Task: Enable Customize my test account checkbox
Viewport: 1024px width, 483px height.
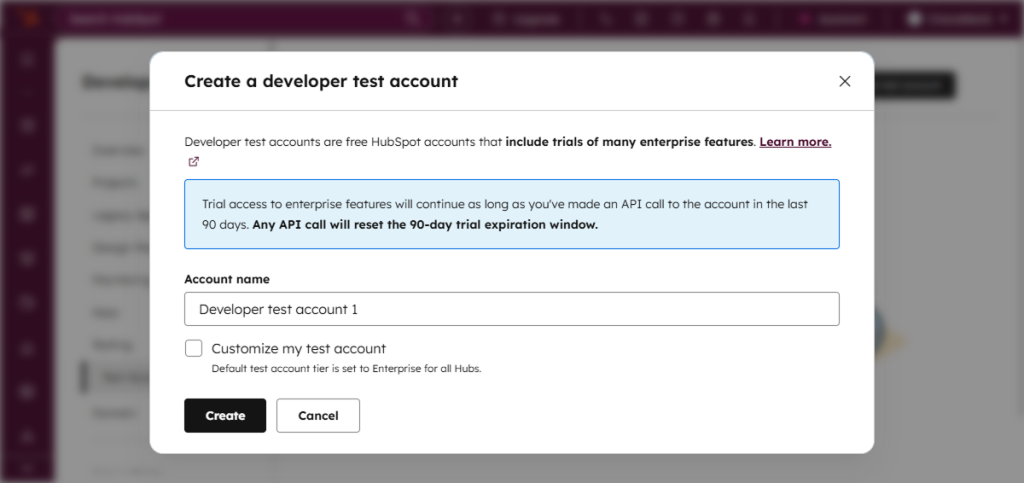Action: pos(193,348)
